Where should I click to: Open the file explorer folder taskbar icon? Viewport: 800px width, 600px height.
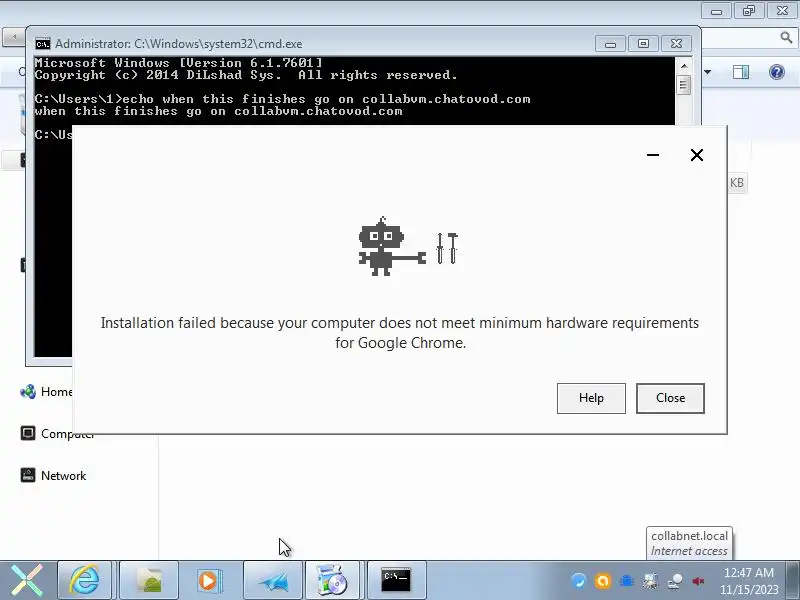pyautogui.click(x=149, y=580)
